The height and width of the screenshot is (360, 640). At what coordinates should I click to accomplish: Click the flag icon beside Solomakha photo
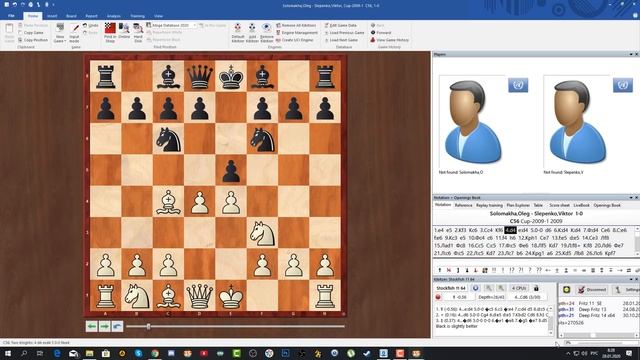pyautogui.click(x=518, y=85)
